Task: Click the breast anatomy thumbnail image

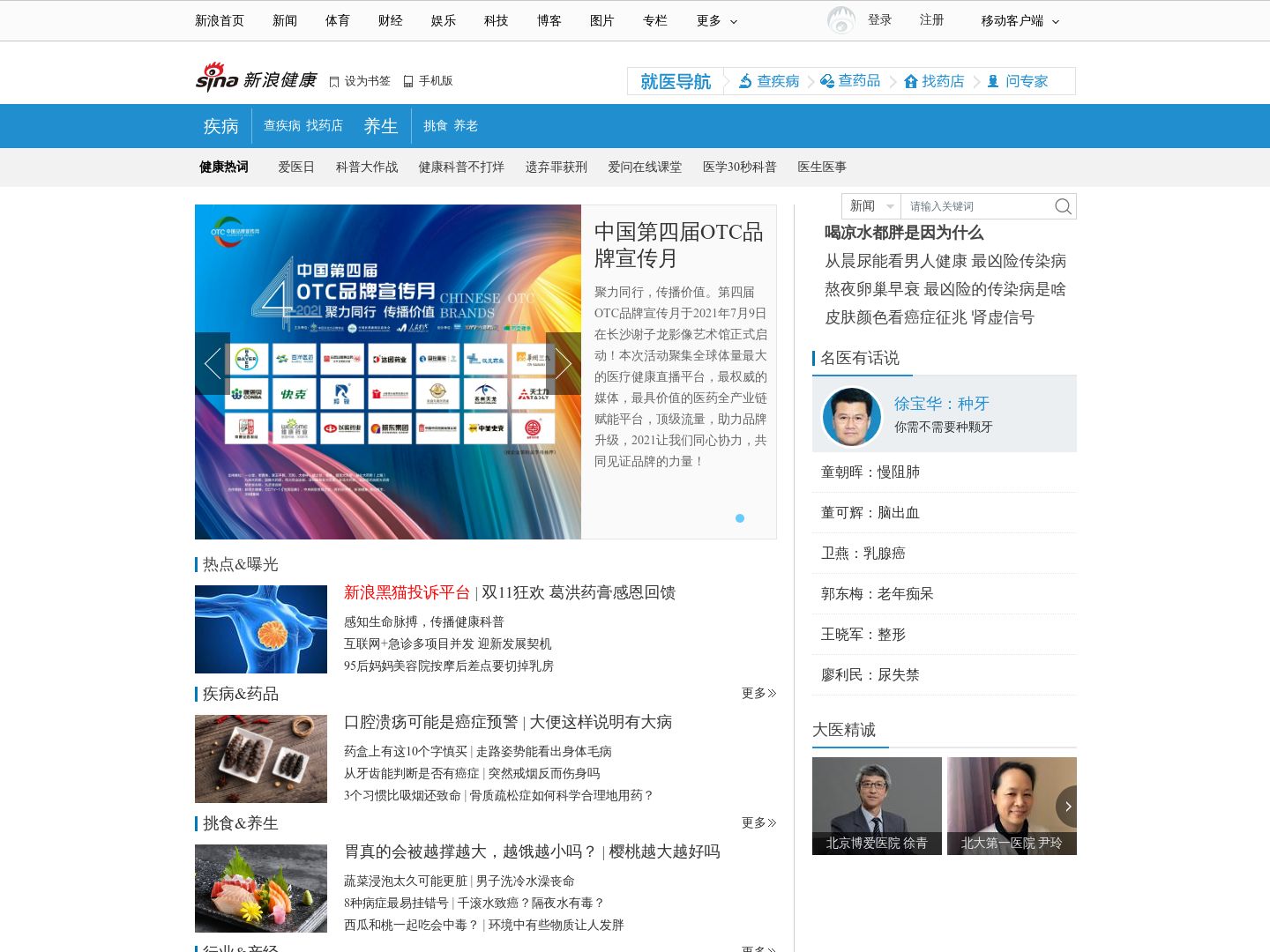Action: 261,629
